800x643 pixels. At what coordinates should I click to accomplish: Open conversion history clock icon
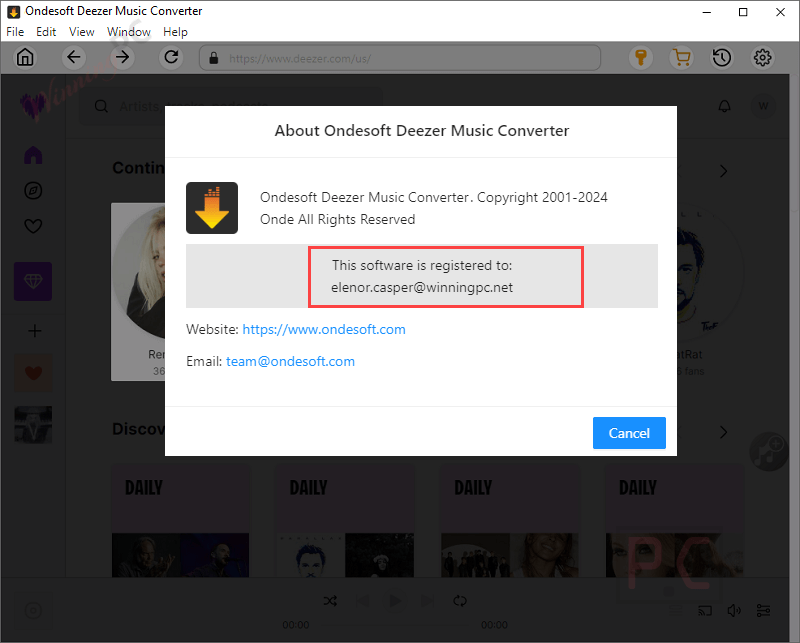(722, 58)
